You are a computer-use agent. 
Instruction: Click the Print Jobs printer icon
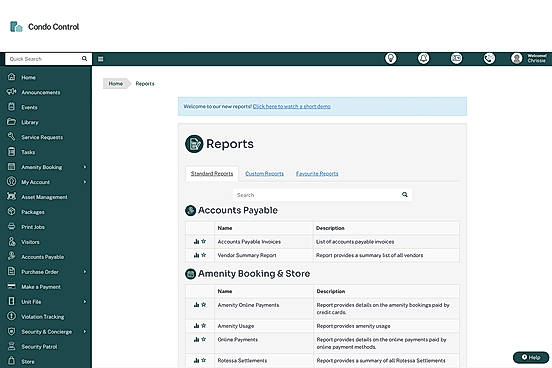coord(12,226)
